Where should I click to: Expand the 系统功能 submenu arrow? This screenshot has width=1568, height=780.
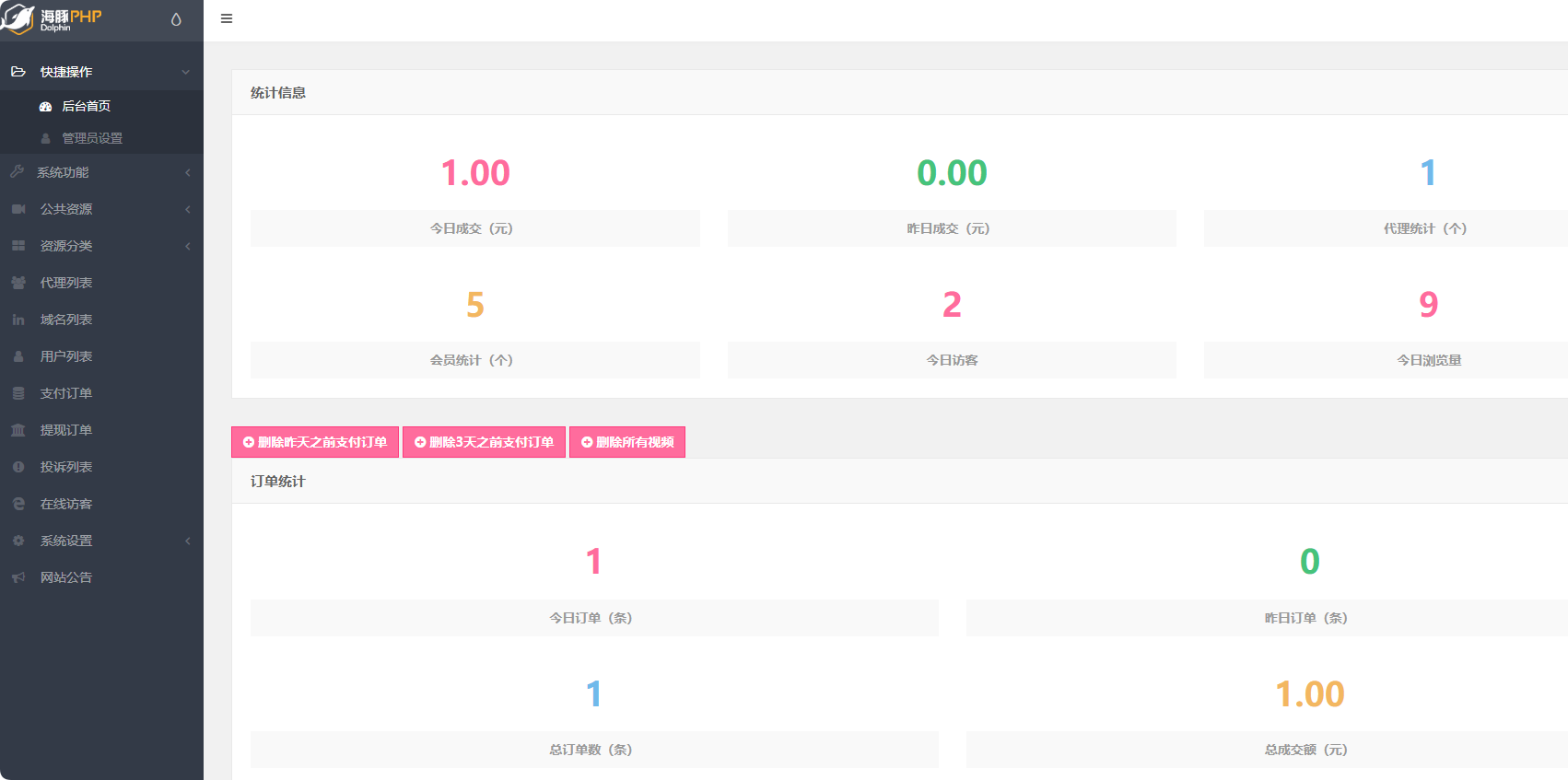coord(187,172)
